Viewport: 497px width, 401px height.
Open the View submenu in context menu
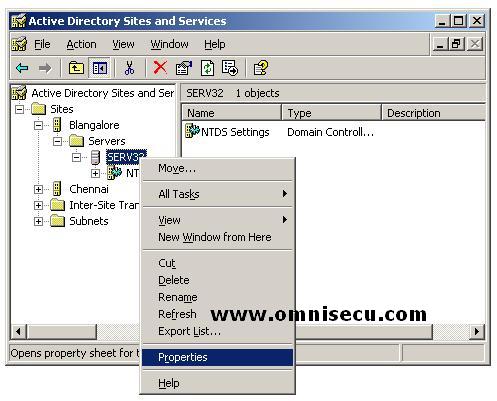click(x=217, y=220)
